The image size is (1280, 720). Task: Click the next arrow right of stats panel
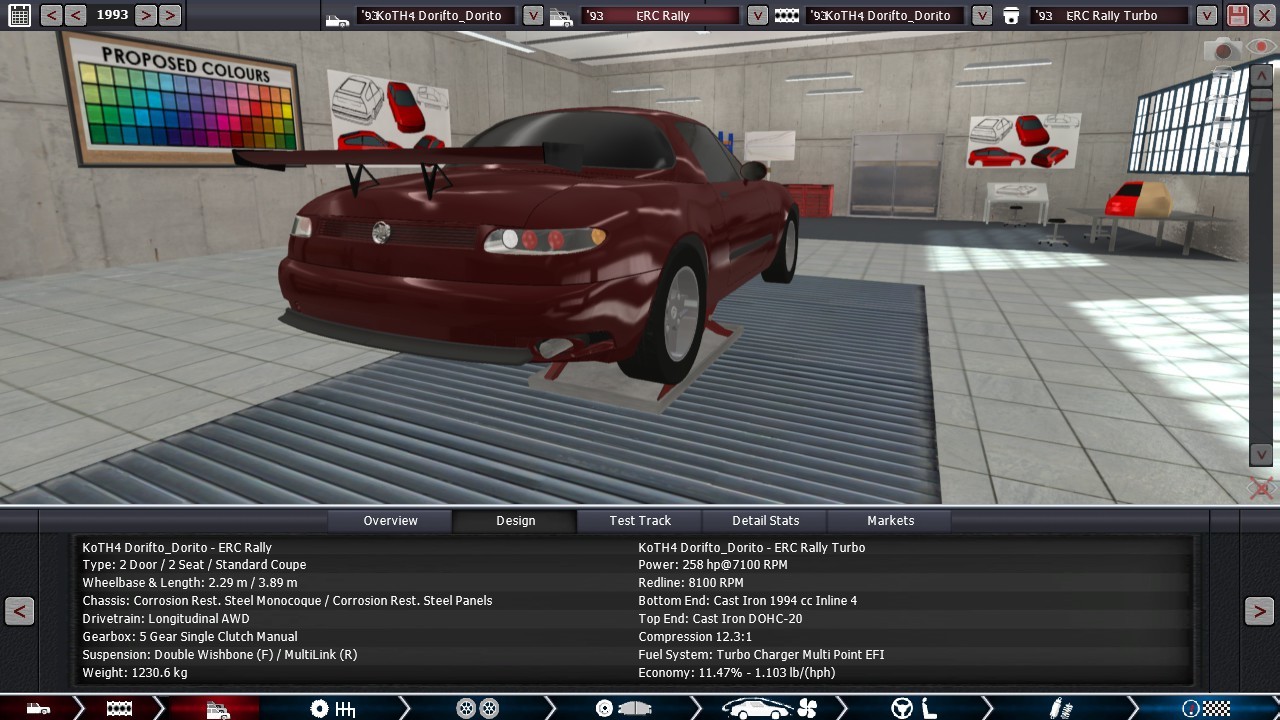pyautogui.click(x=1259, y=611)
